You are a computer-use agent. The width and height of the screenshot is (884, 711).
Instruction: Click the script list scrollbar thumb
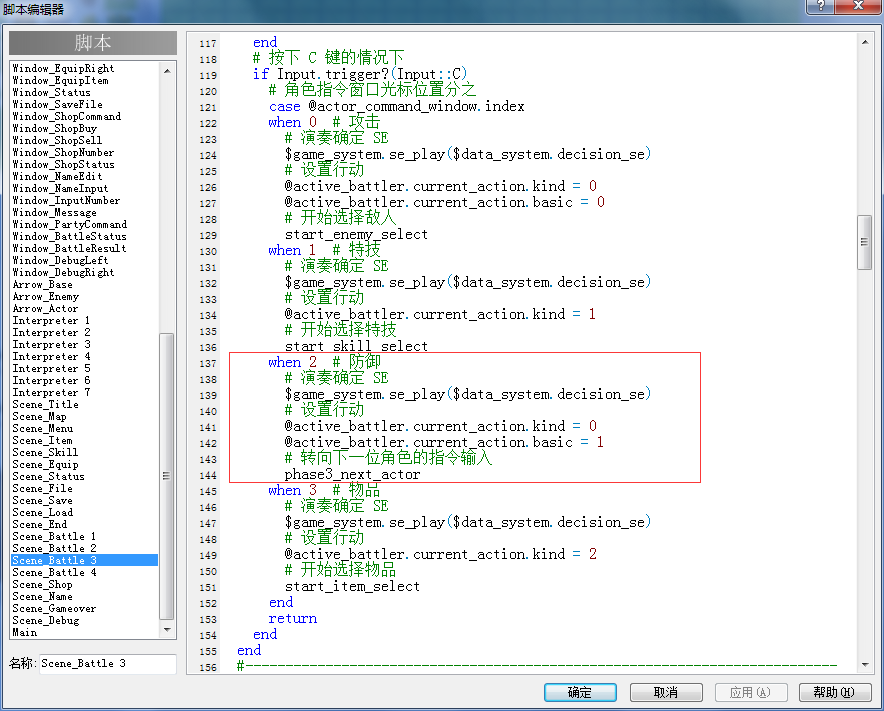point(167,476)
